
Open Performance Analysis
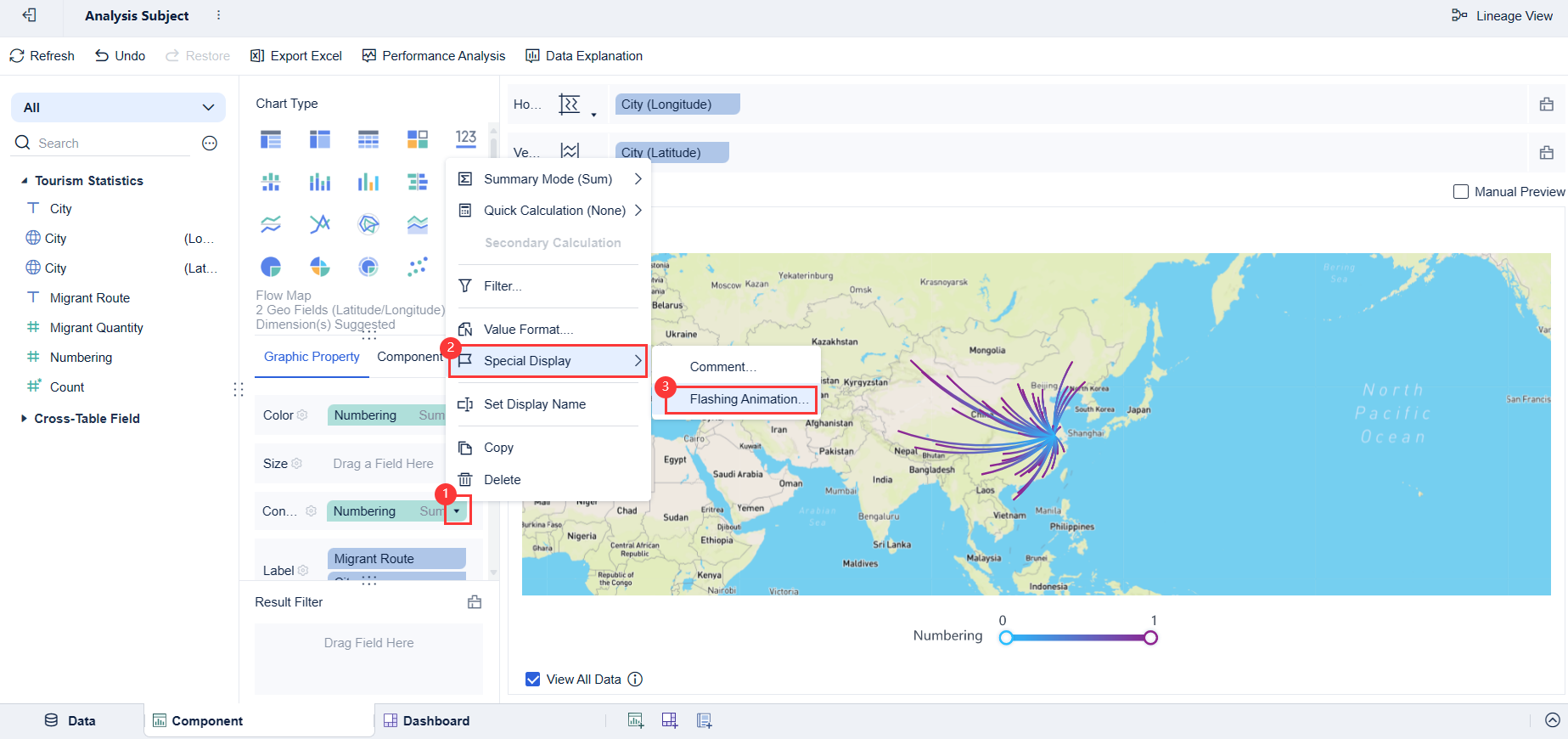click(433, 56)
